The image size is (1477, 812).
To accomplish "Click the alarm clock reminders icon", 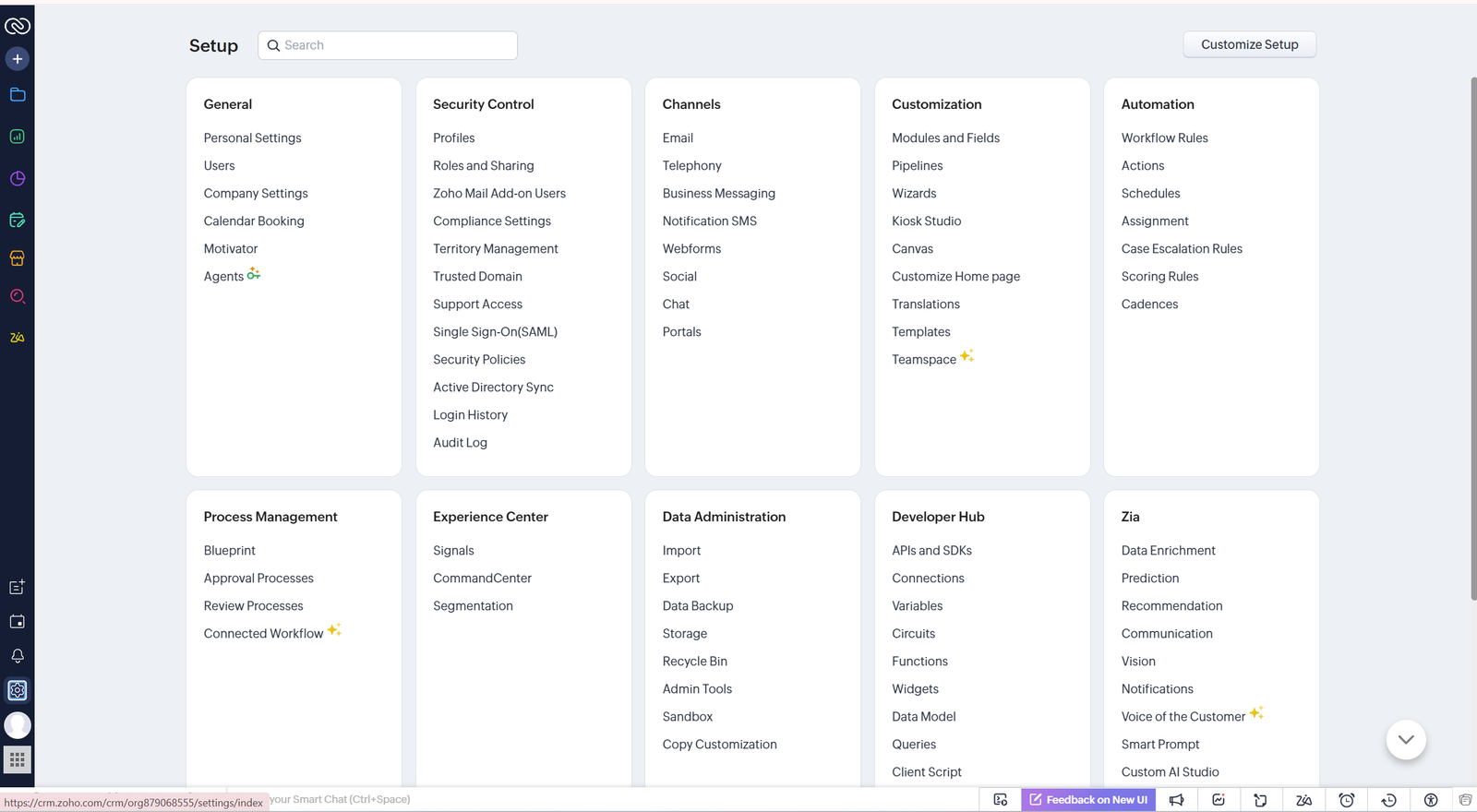I will tap(1347, 800).
